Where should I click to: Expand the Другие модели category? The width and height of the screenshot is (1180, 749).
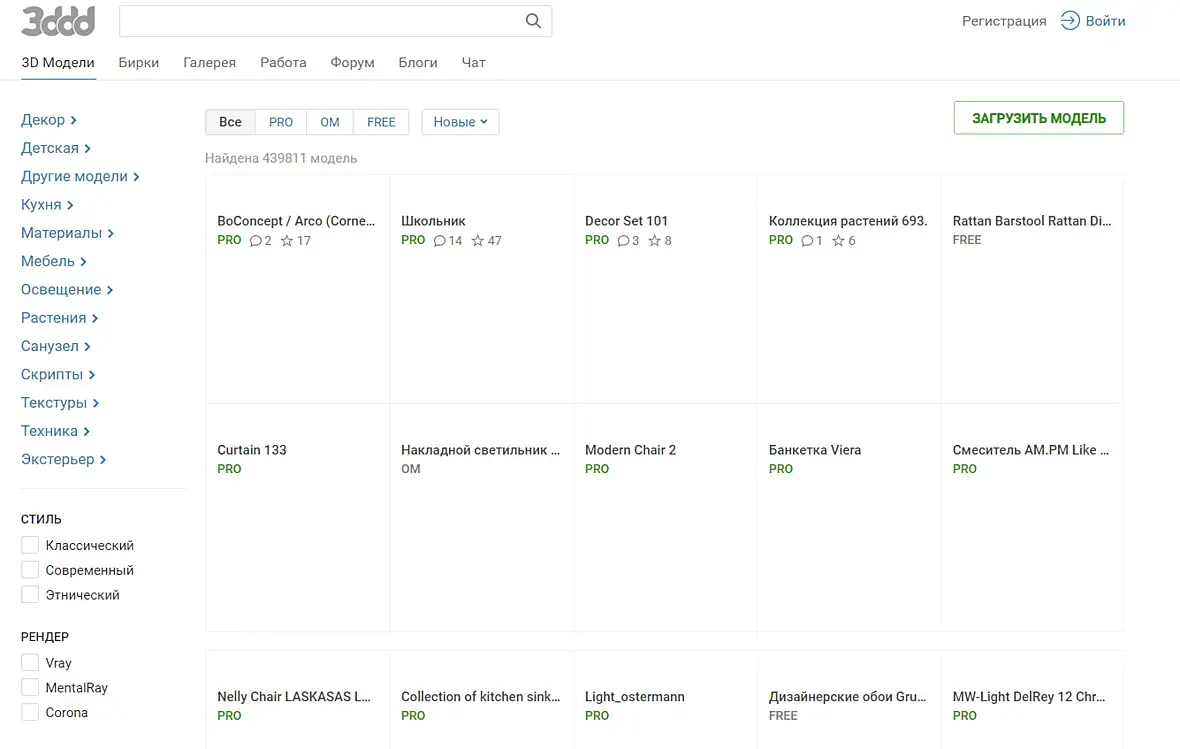pyautogui.click(x=81, y=176)
